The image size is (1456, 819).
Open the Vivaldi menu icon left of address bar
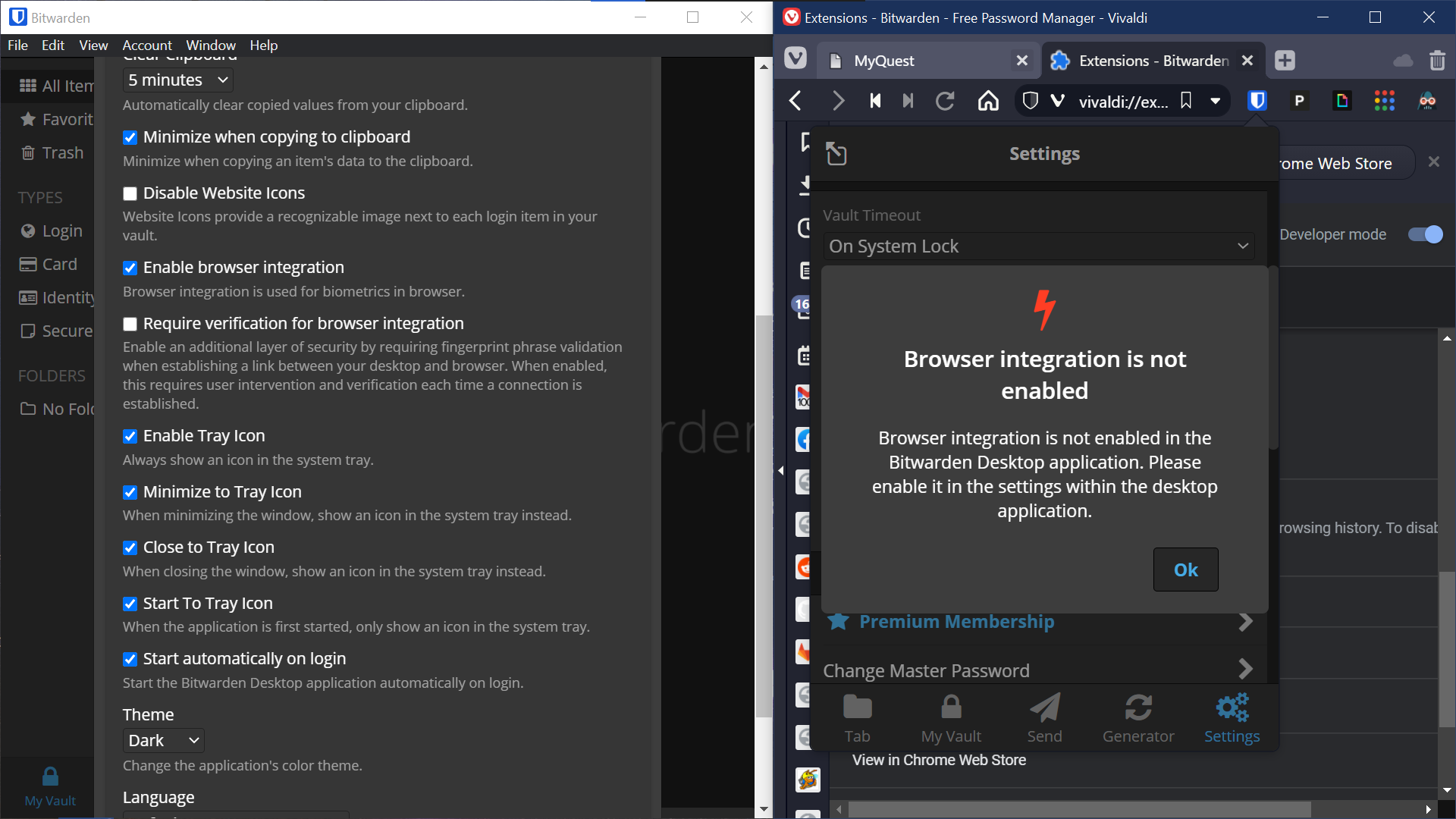click(x=1058, y=100)
